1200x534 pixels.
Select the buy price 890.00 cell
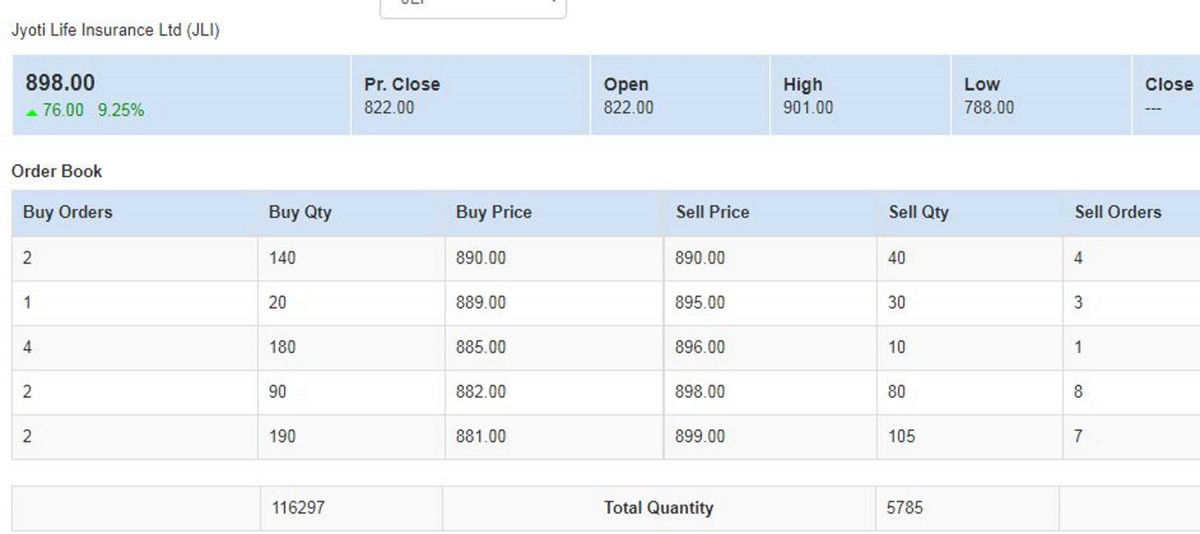pyautogui.click(x=553, y=258)
